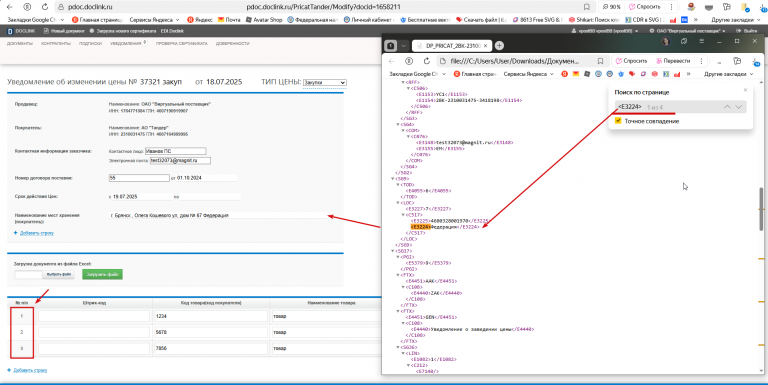Screen dimensions: 768x385
Task: Close the page search panel
Action: coord(745,90)
